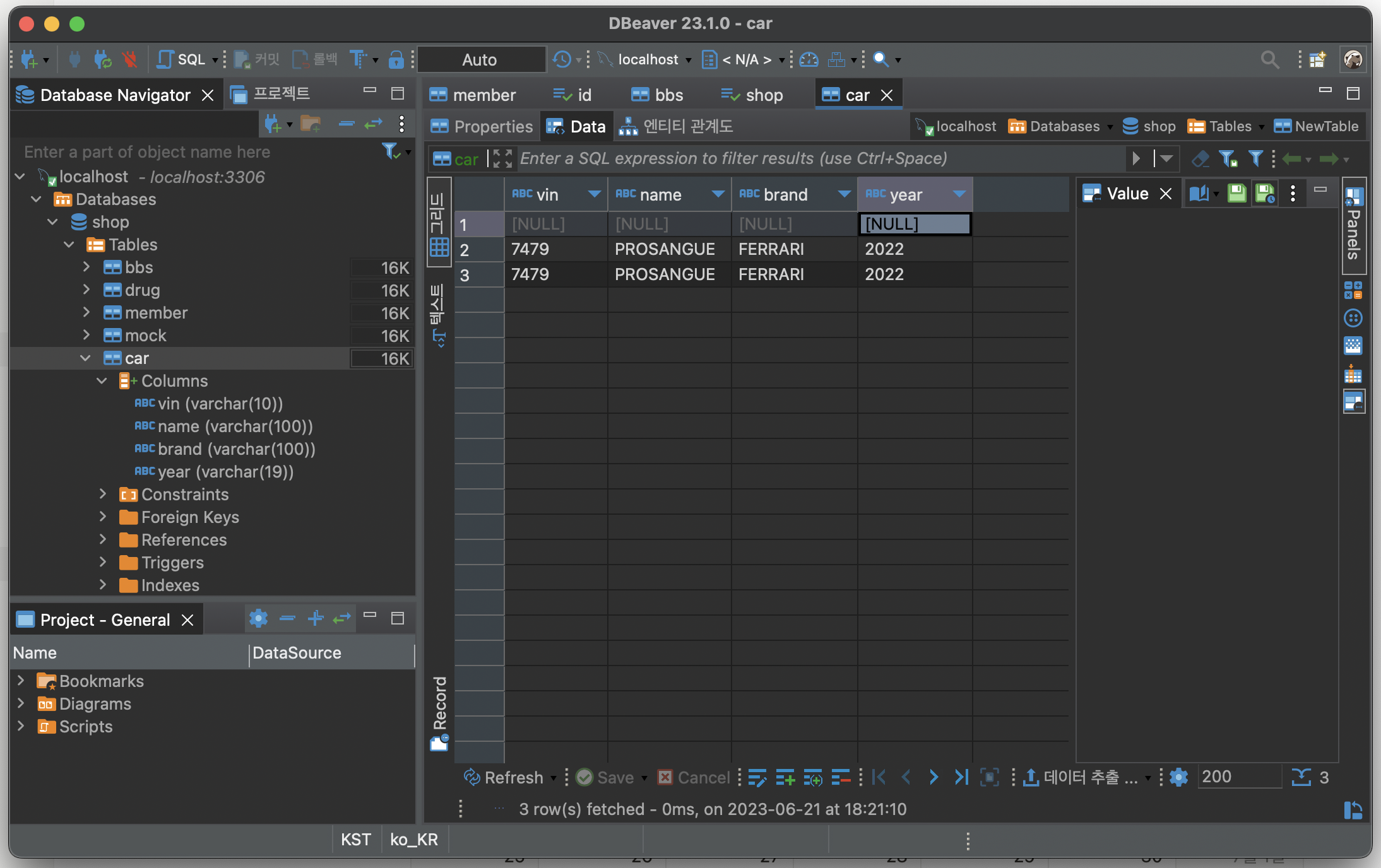Viewport: 1381px width, 868px height.
Task: Collapse the car table node
Action: [x=85, y=358]
